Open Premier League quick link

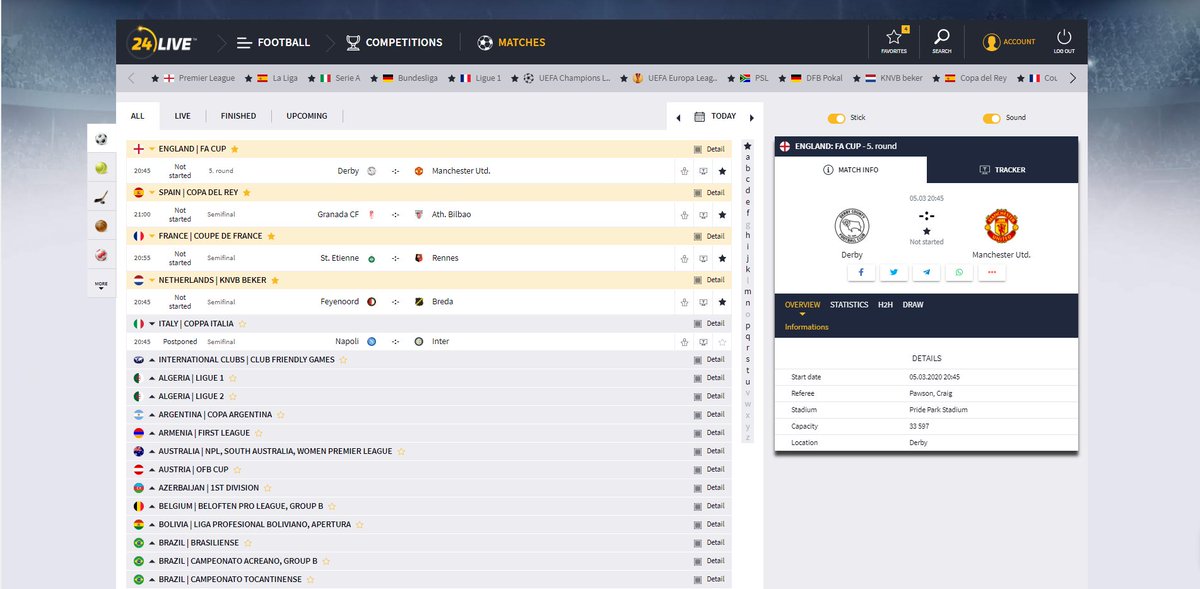(x=199, y=78)
